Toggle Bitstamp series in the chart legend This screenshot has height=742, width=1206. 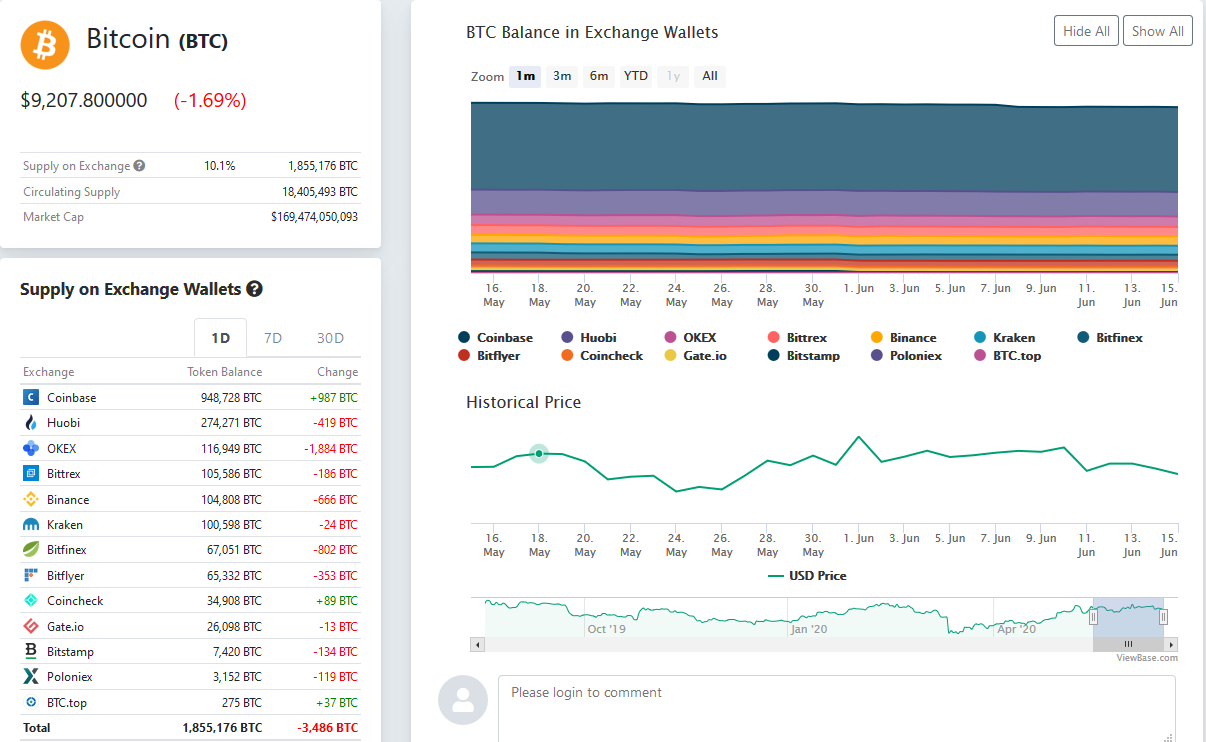pos(804,356)
